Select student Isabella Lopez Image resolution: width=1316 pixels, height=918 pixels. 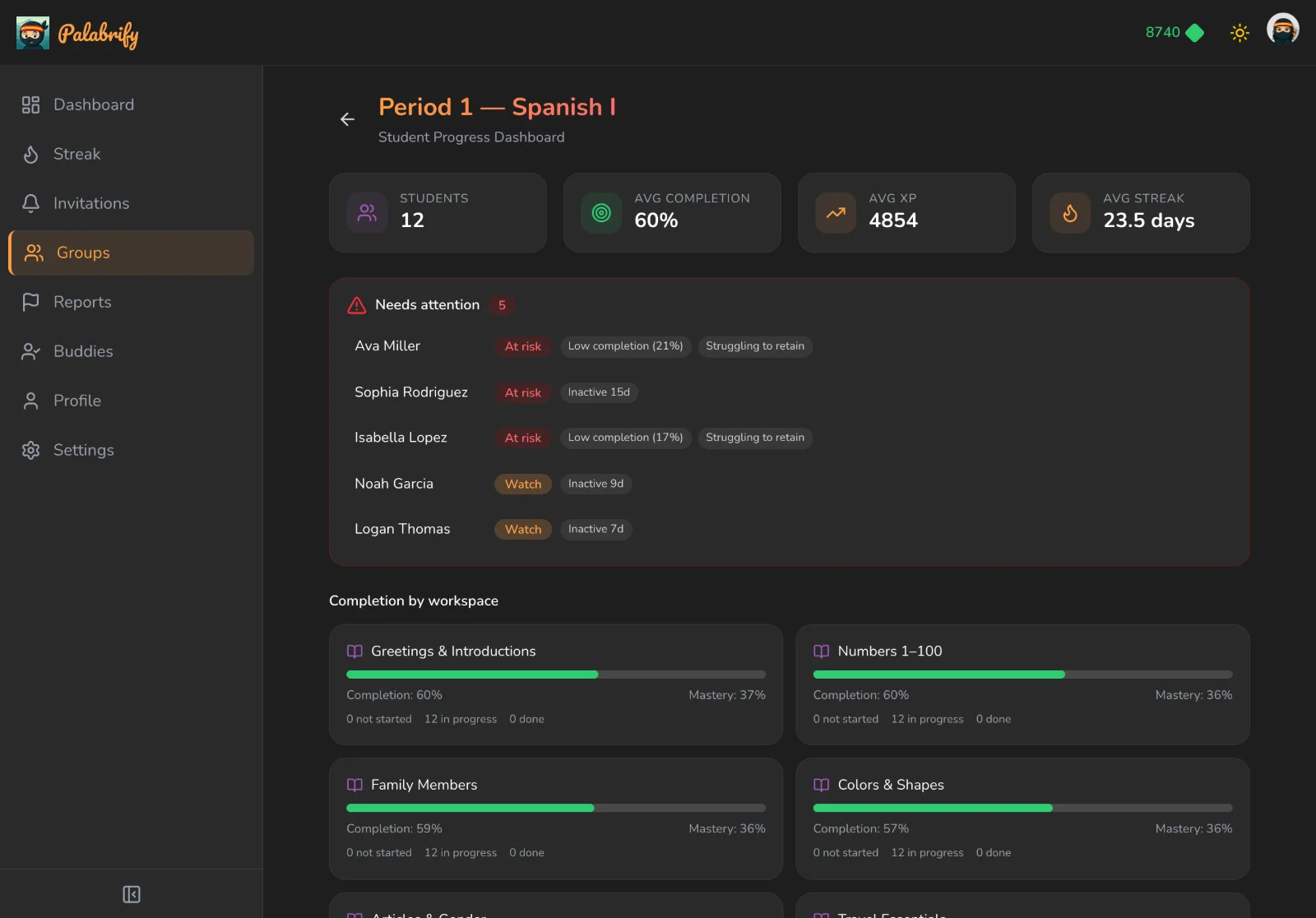401,438
